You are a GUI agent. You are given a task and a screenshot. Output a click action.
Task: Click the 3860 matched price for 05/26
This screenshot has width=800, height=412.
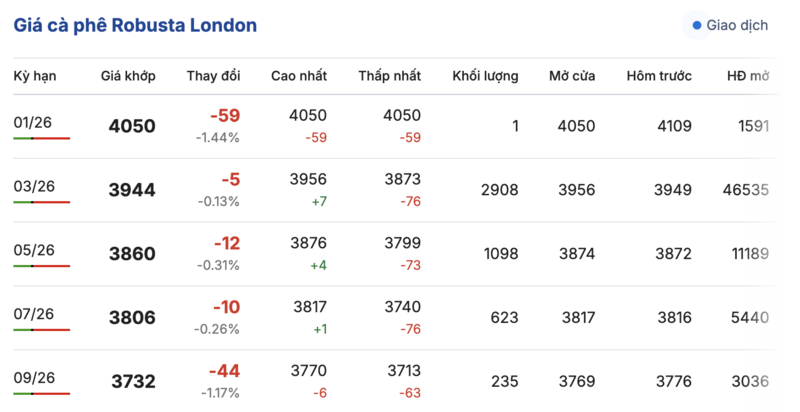pos(132,254)
